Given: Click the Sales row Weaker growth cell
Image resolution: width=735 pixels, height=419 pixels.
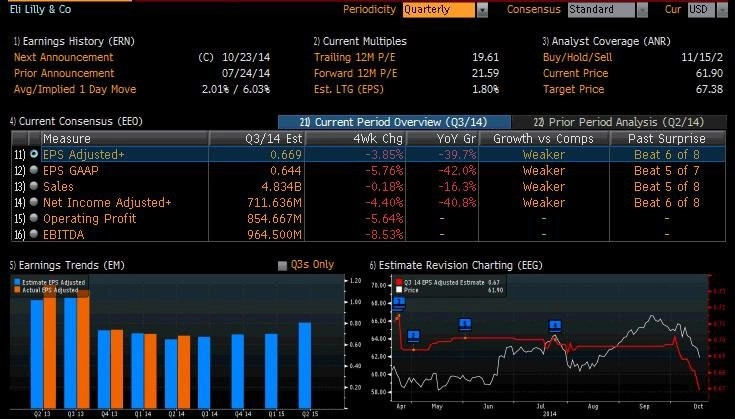Looking at the screenshot, I should pyautogui.click(x=544, y=187).
